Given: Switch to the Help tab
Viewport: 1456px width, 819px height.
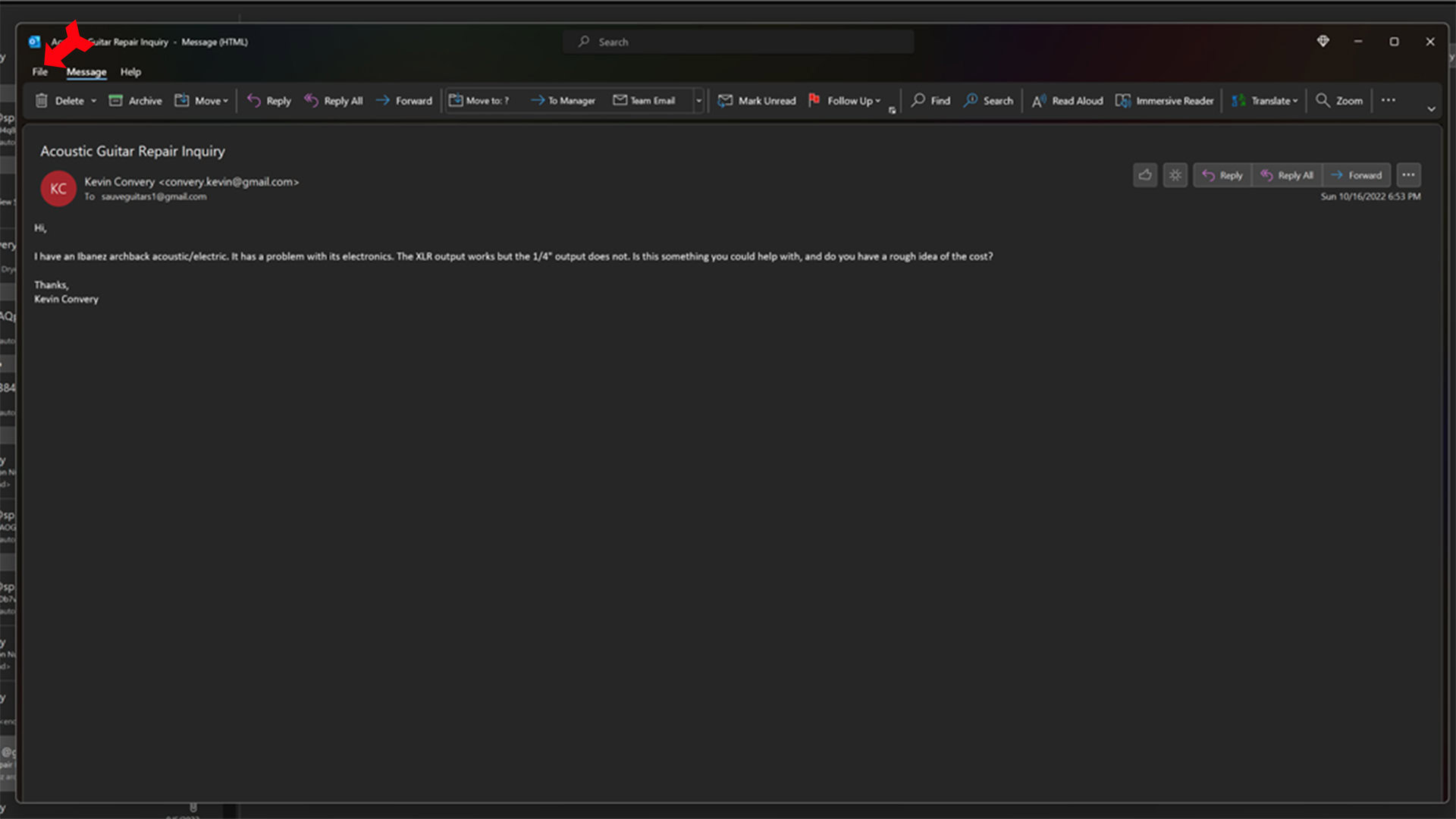Looking at the screenshot, I should [130, 72].
